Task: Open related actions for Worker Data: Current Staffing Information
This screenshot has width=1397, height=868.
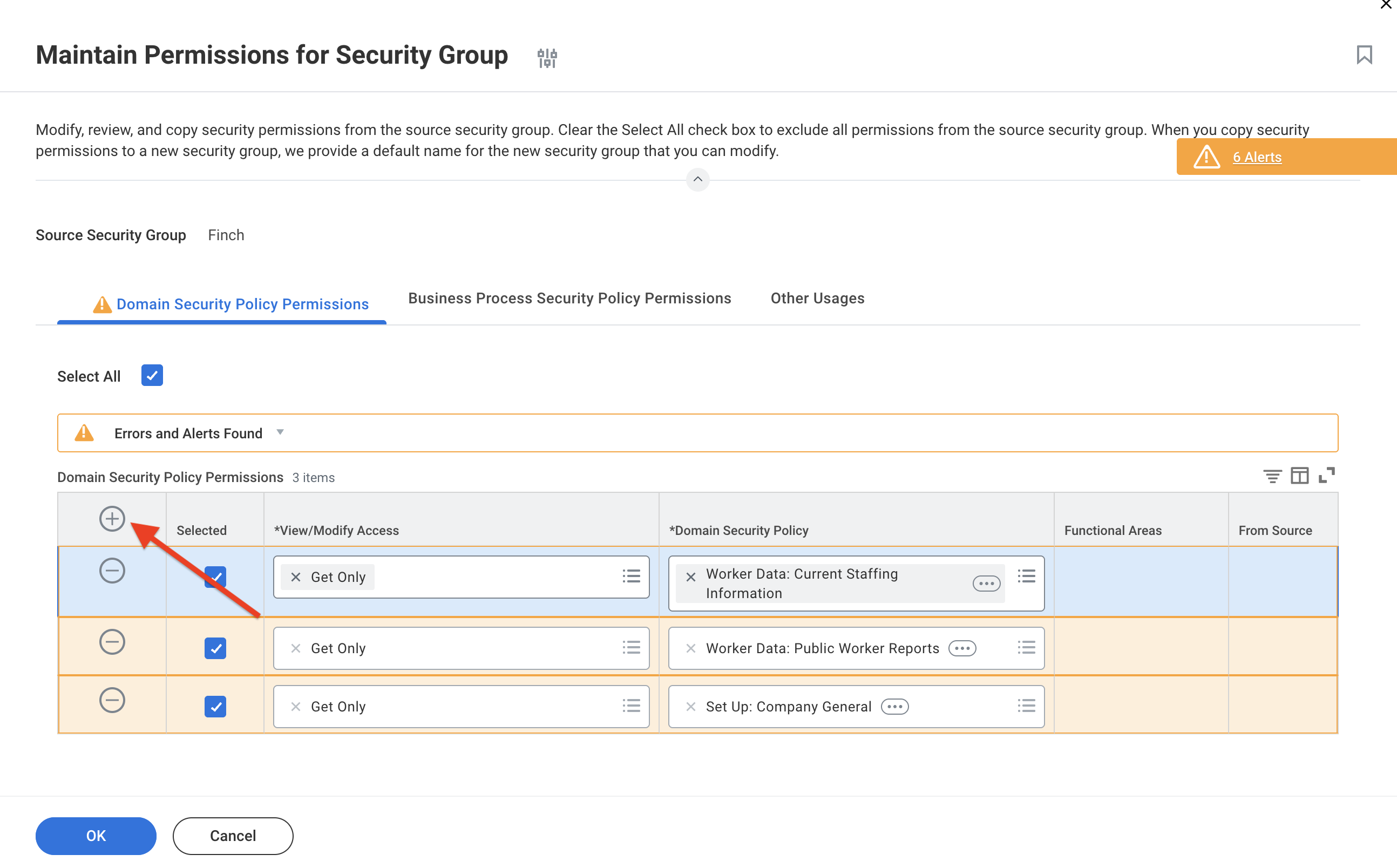Action: coord(986,584)
